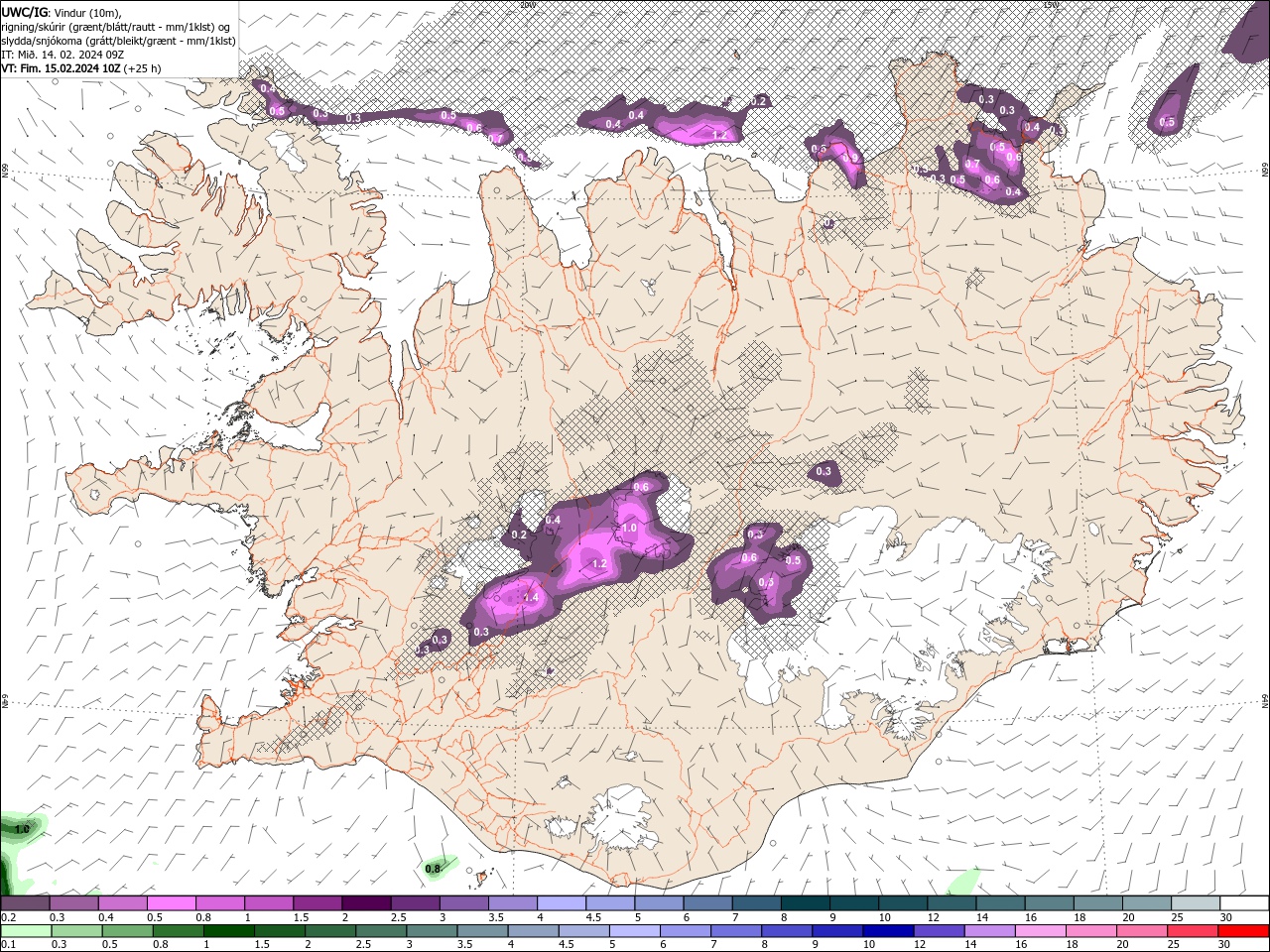This screenshot has height=952, width=1270.
Task: Click the 0.9 snowfall value on the north coast
Action: click(x=849, y=158)
